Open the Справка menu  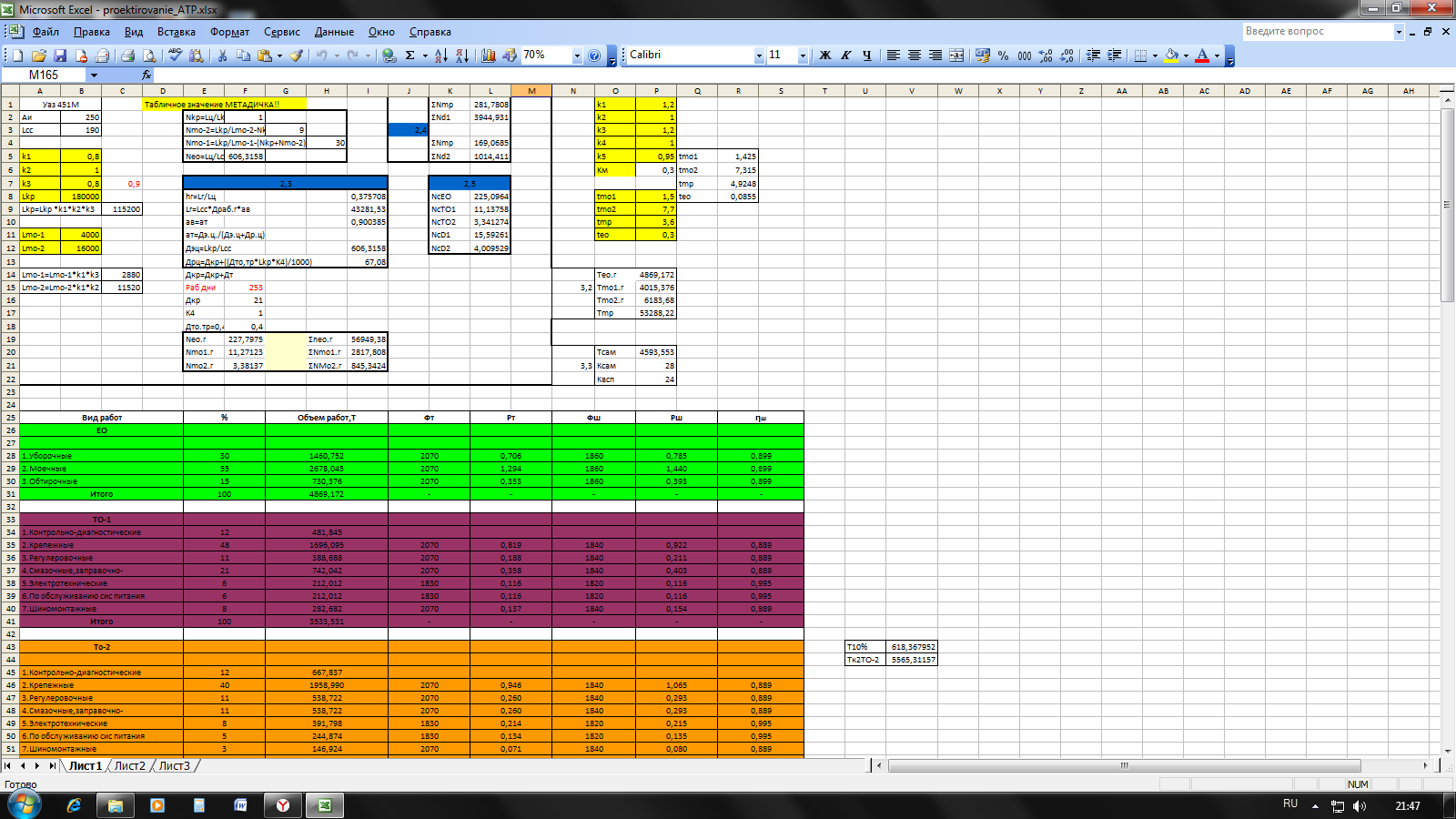click(x=430, y=32)
